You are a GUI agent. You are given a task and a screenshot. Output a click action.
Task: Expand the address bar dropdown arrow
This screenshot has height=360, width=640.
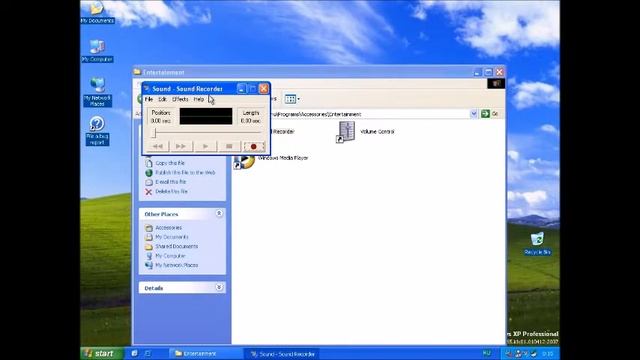click(x=473, y=114)
